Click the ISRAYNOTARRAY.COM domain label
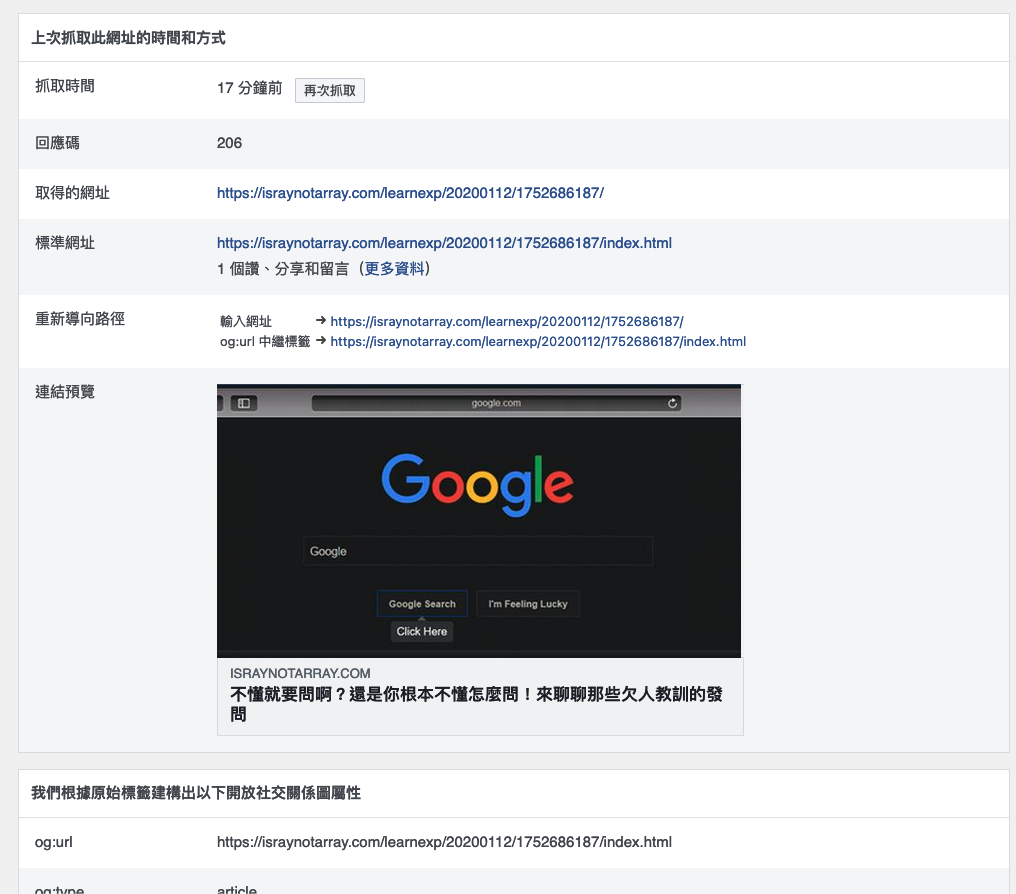The image size is (1016, 894). (300, 673)
